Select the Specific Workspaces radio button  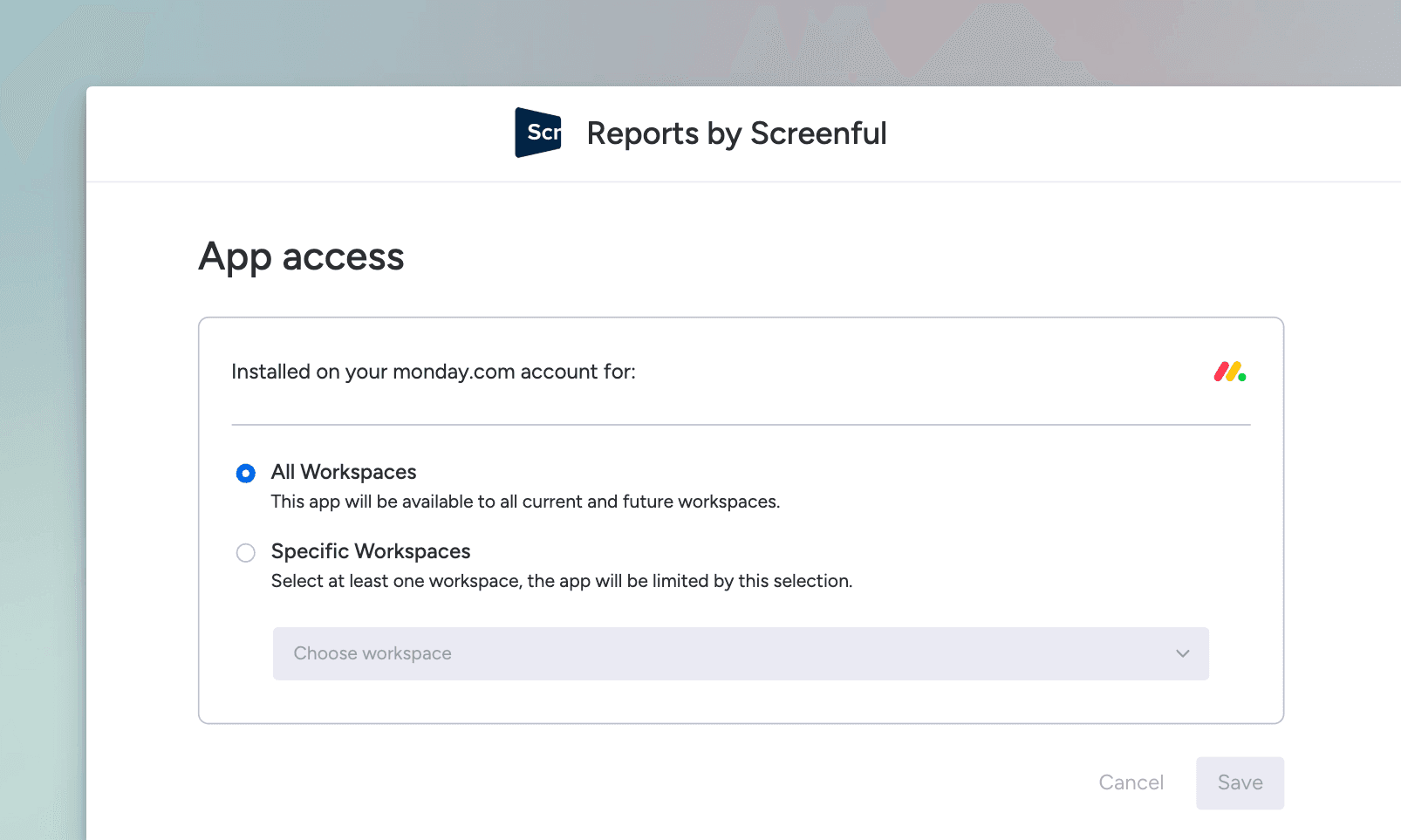click(x=246, y=553)
